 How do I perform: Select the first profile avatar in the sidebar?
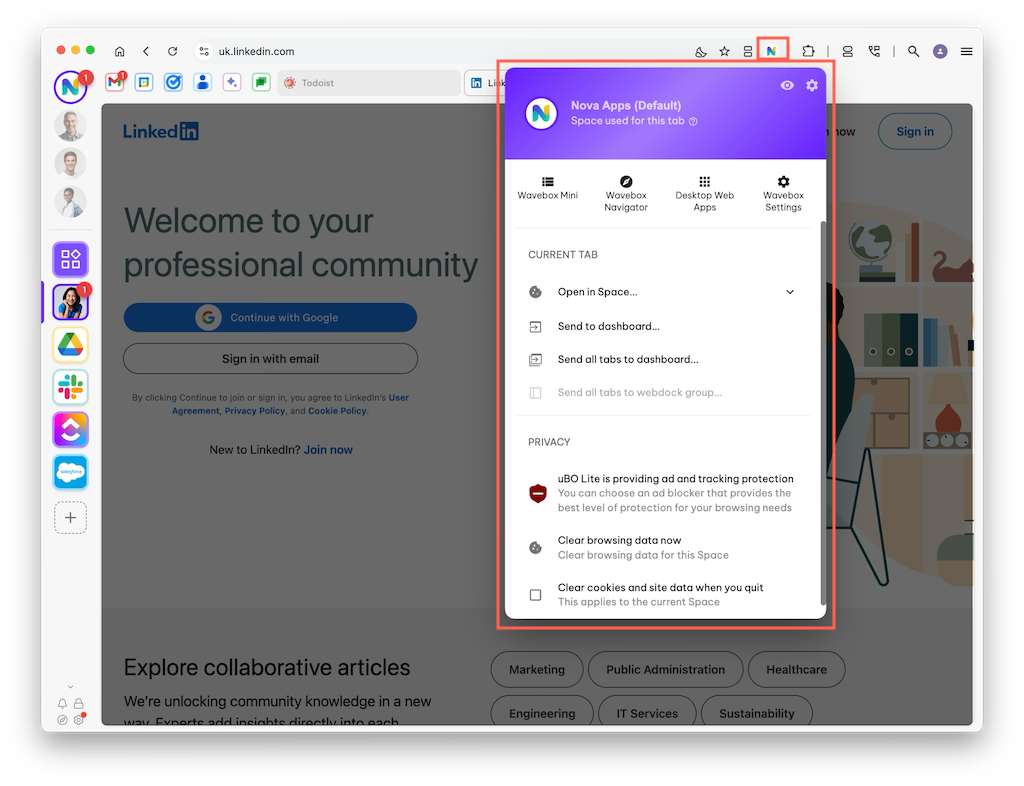(x=71, y=125)
